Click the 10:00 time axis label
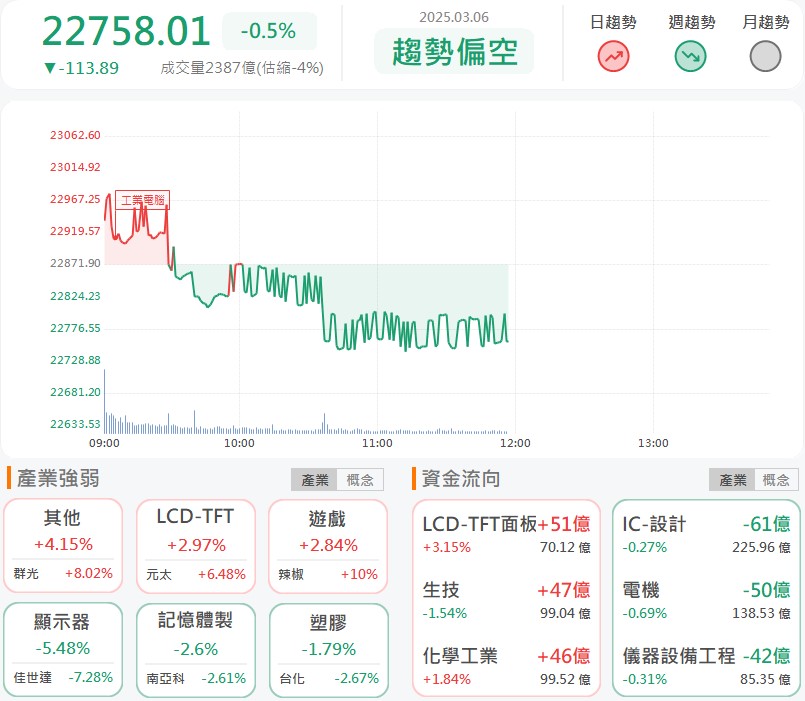Screen dimensions: 805x701 239,443
